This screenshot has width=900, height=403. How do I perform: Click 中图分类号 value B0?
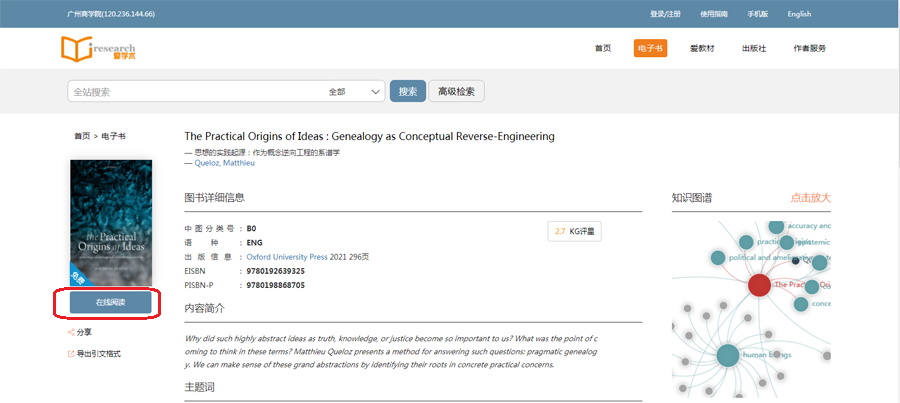[251, 228]
